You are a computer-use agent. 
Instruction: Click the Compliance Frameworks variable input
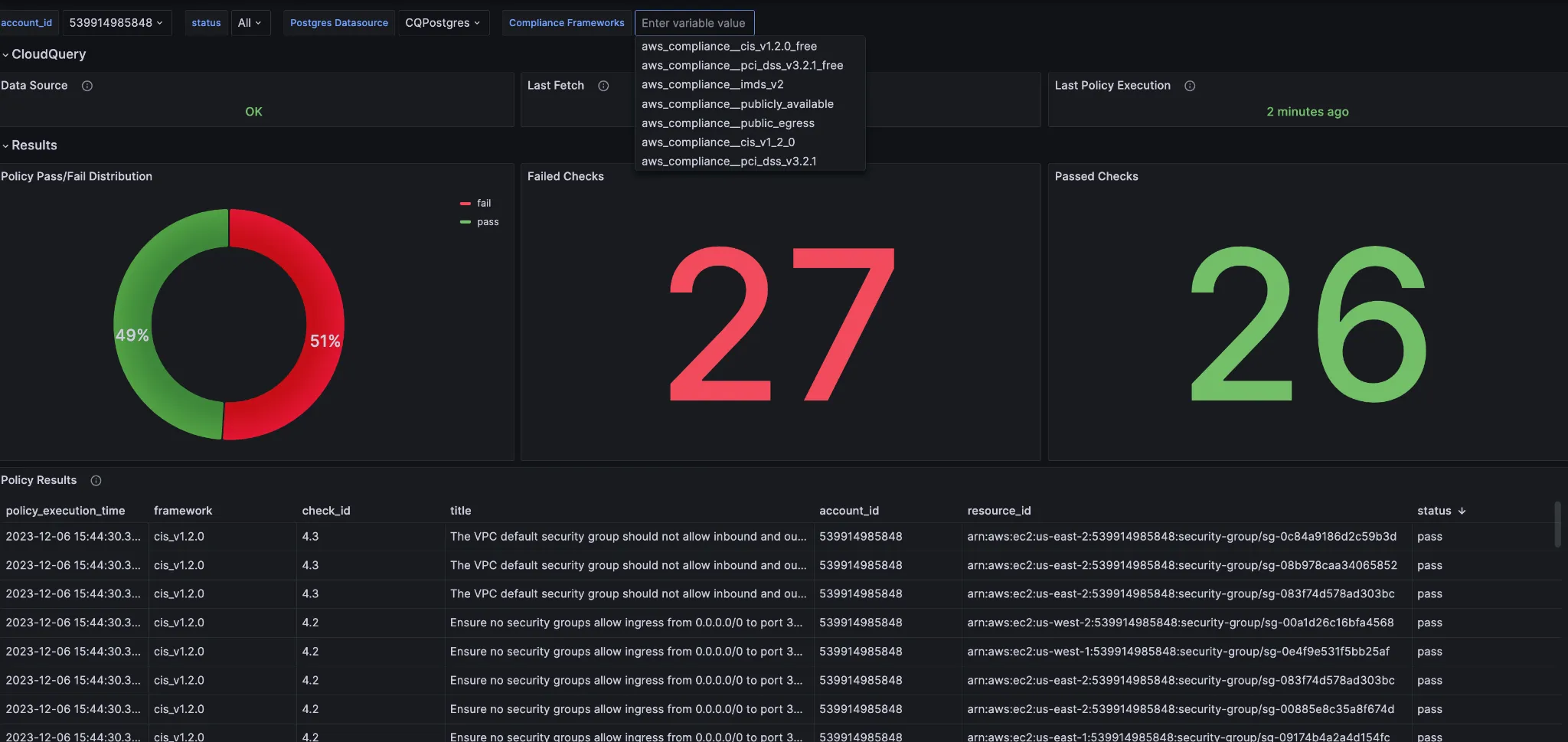[694, 23]
